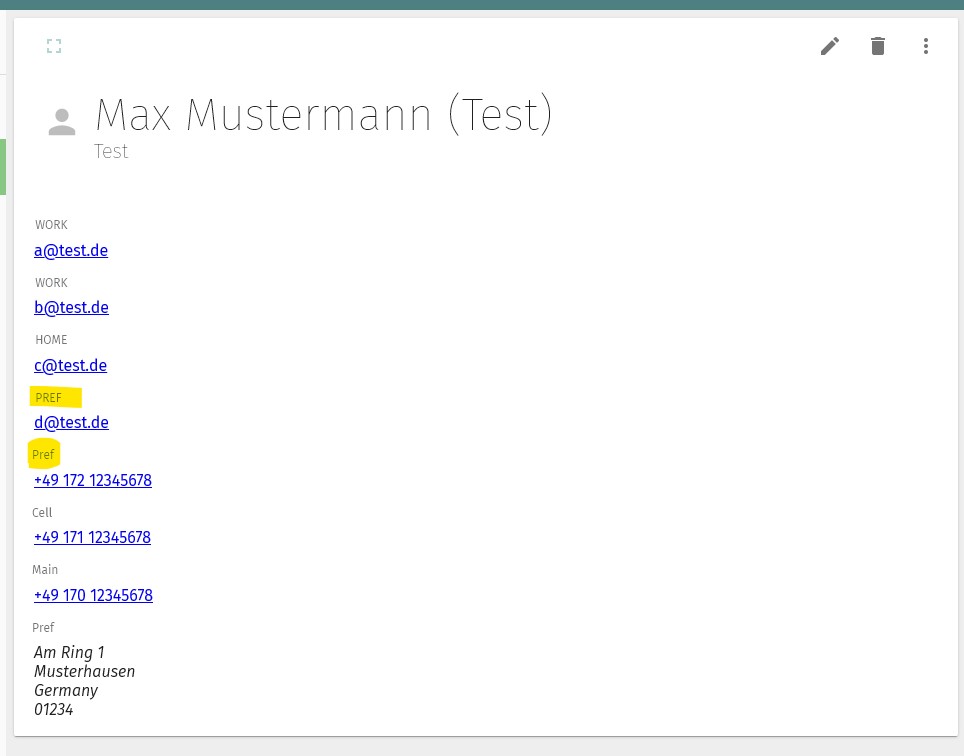Click the highlighted PREF email label

coord(49,398)
